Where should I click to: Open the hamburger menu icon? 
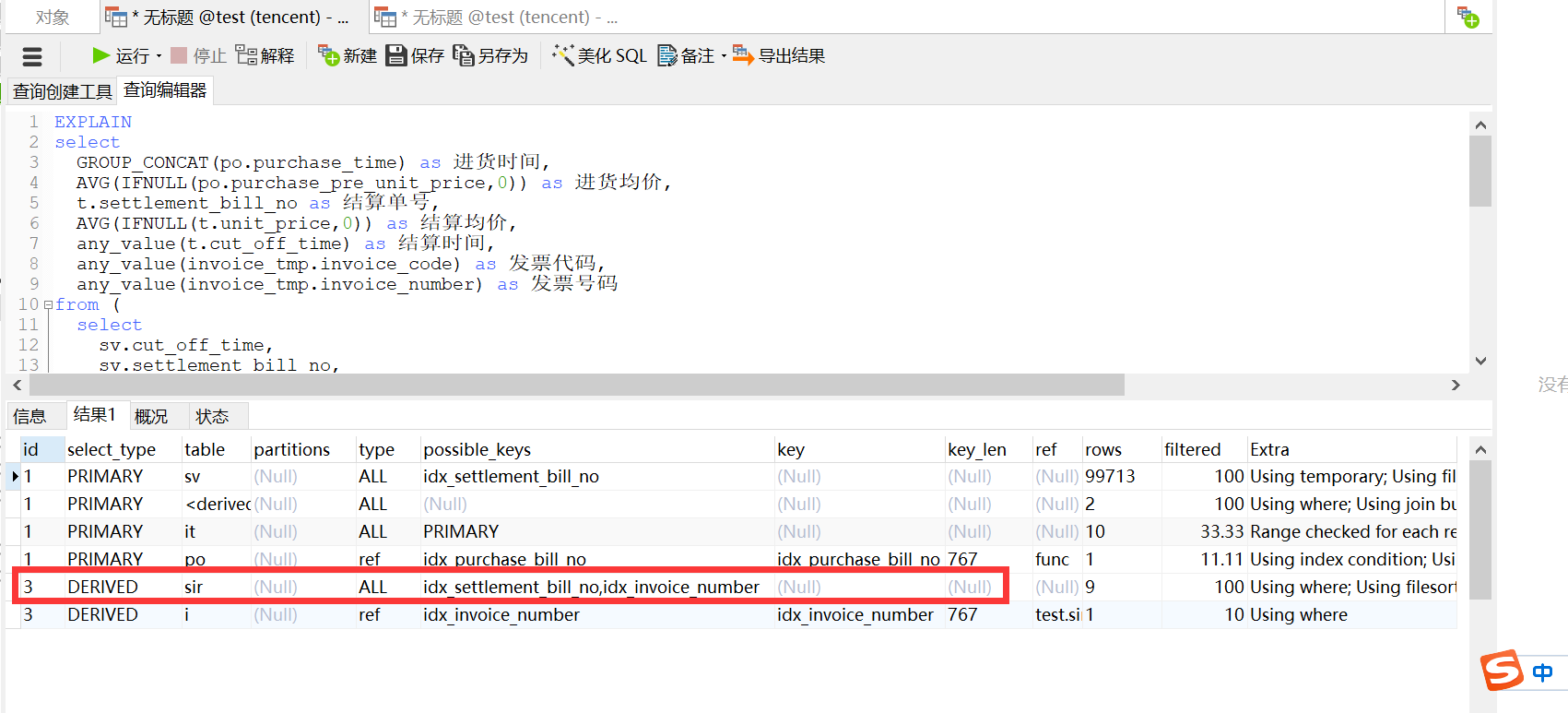point(32,56)
